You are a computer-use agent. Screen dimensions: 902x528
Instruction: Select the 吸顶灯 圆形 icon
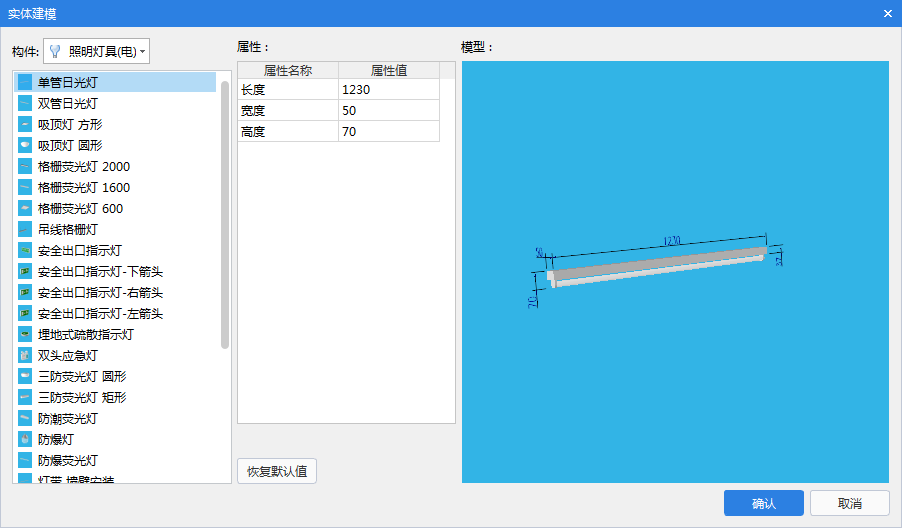25,145
